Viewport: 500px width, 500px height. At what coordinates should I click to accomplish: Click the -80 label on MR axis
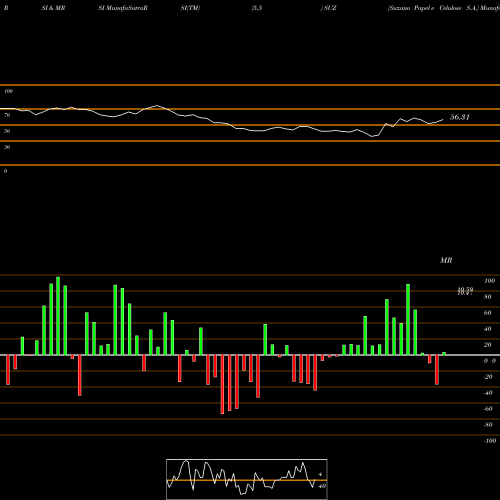pos(488,425)
